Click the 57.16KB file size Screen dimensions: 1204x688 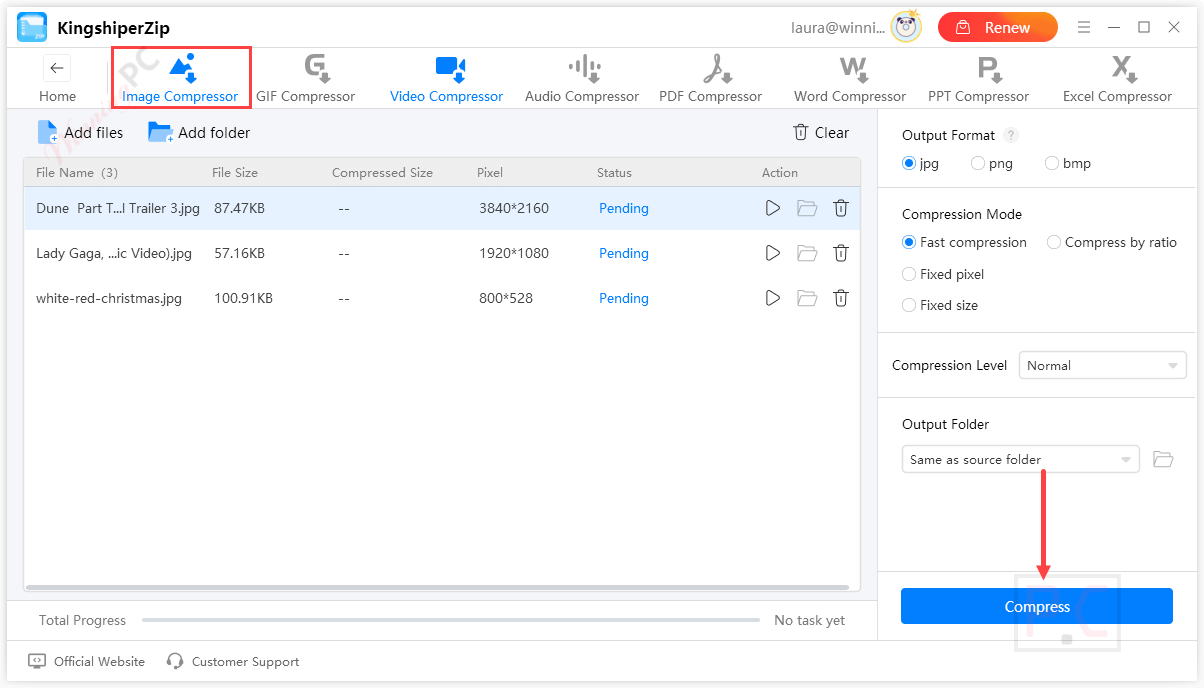click(239, 253)
